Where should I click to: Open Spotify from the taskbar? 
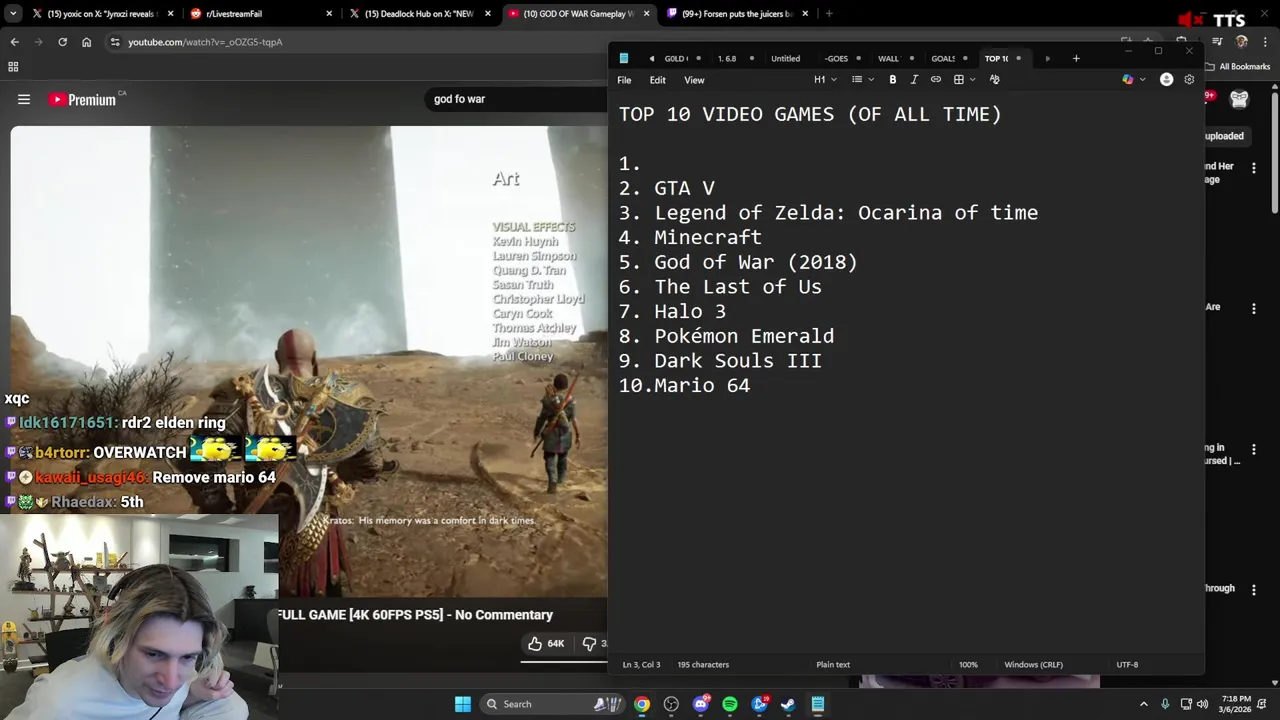click(730, 704)
